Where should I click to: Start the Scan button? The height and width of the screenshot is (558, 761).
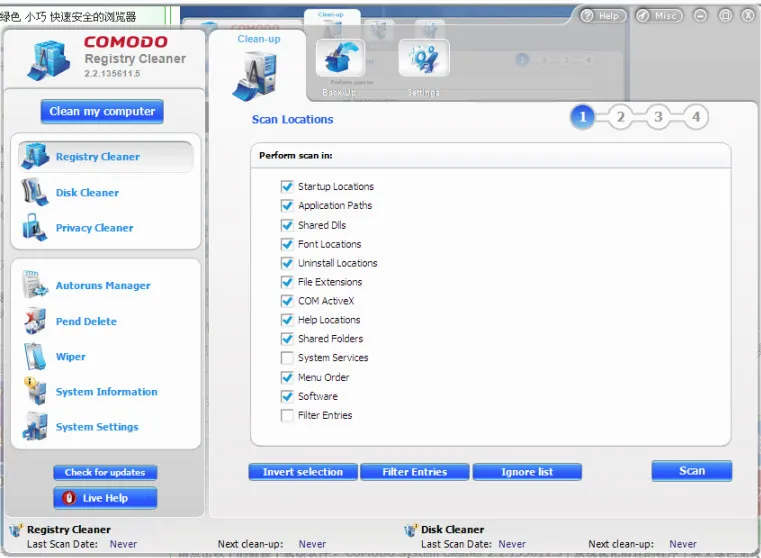click(692, 471)
